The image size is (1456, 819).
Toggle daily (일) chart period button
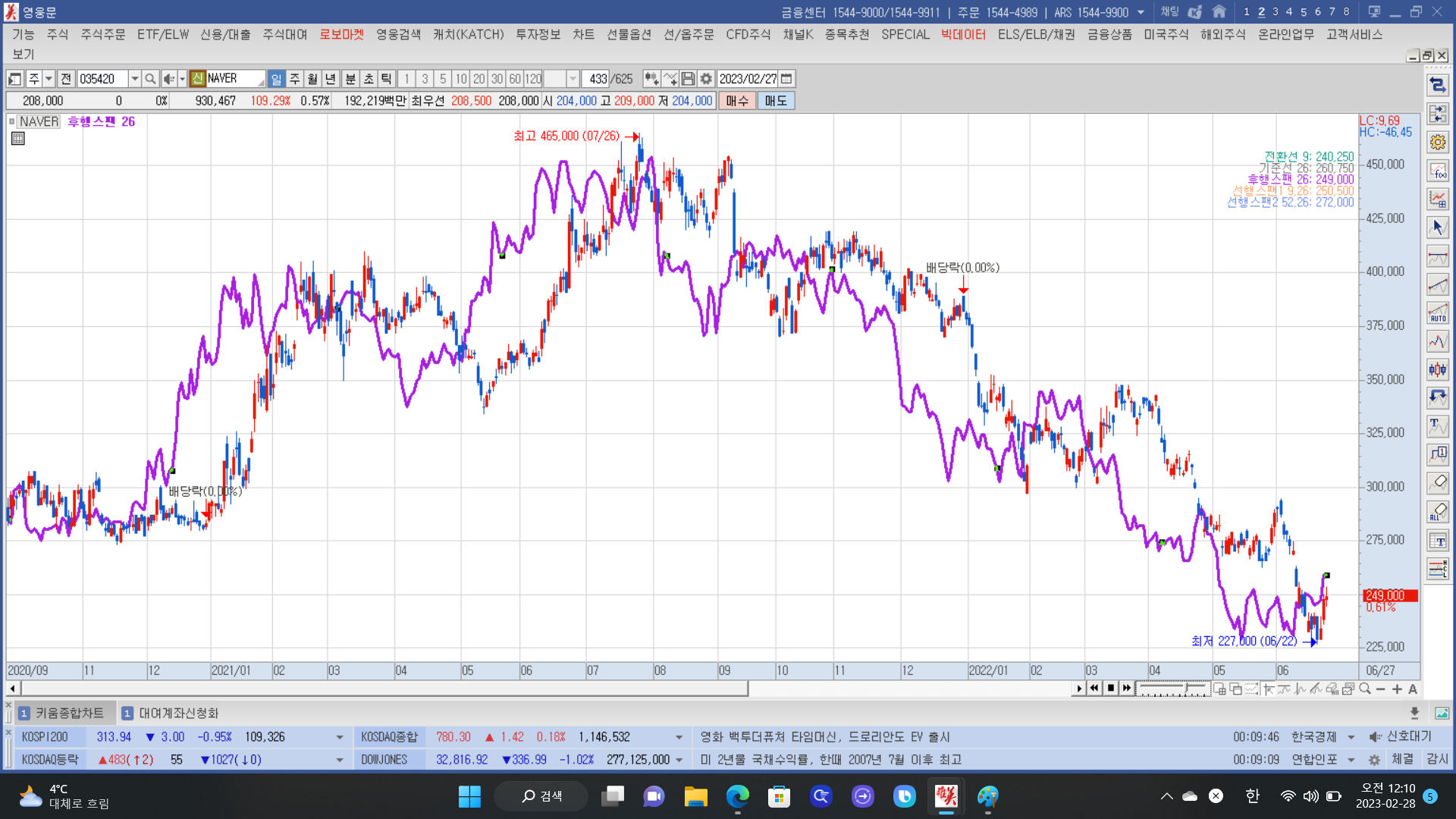[276, 79]
